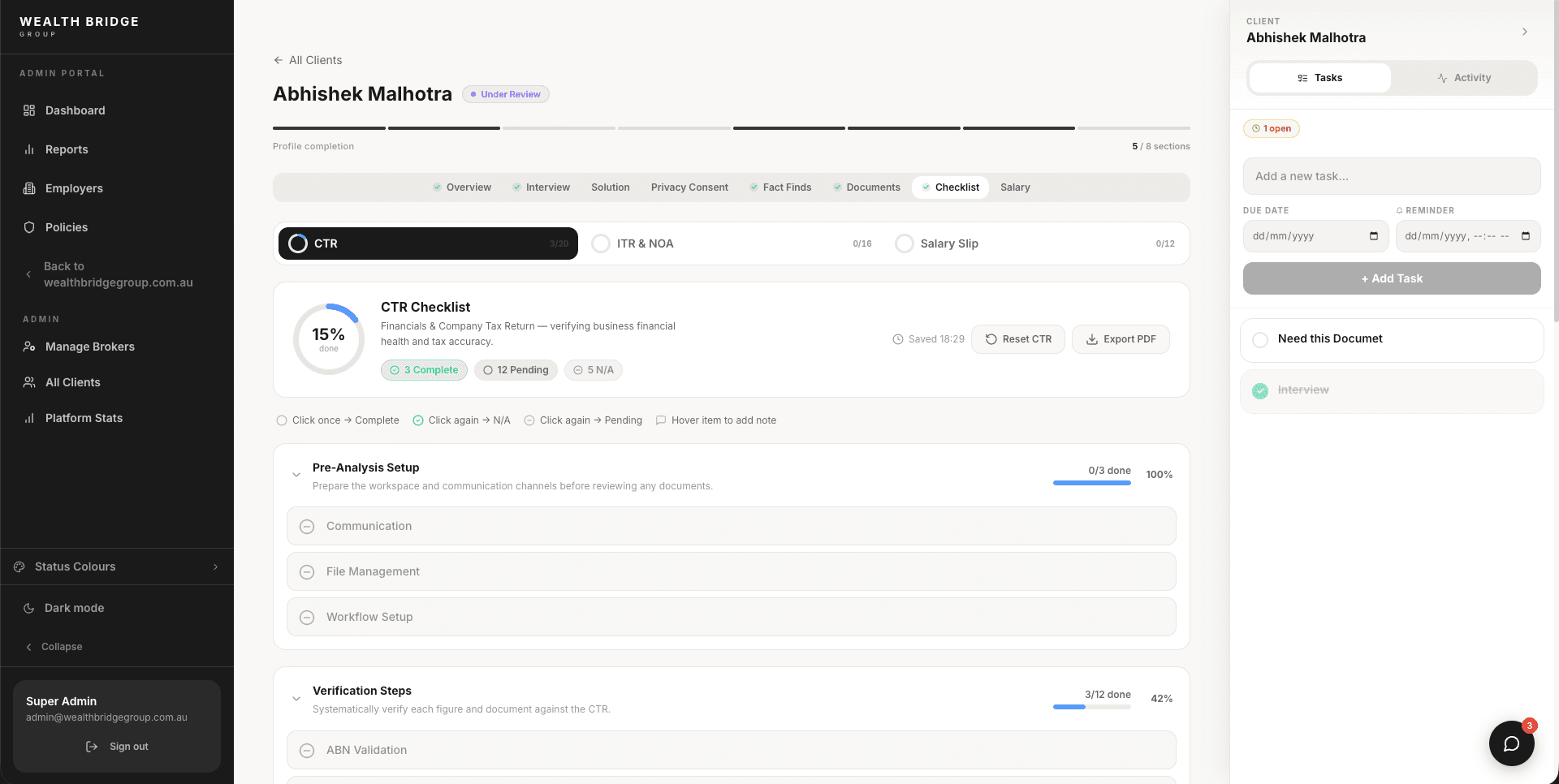Click the Employers building icon
This screenshot has width=1559, height=784.
click(29, 188)
